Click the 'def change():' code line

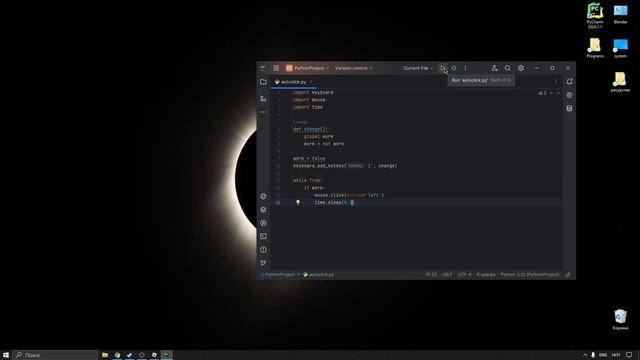pos(310,129)
